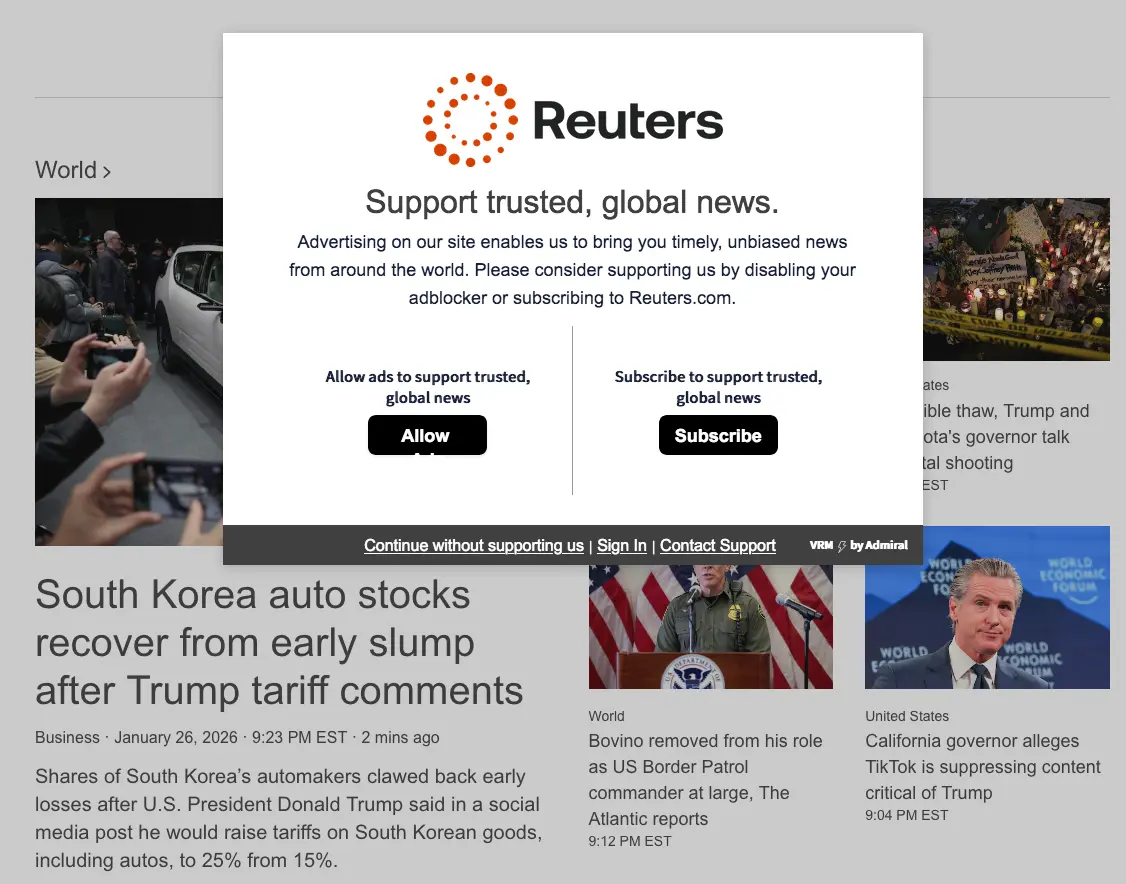Open the Sign In link
1126x884 pixels.
[622, 546]
